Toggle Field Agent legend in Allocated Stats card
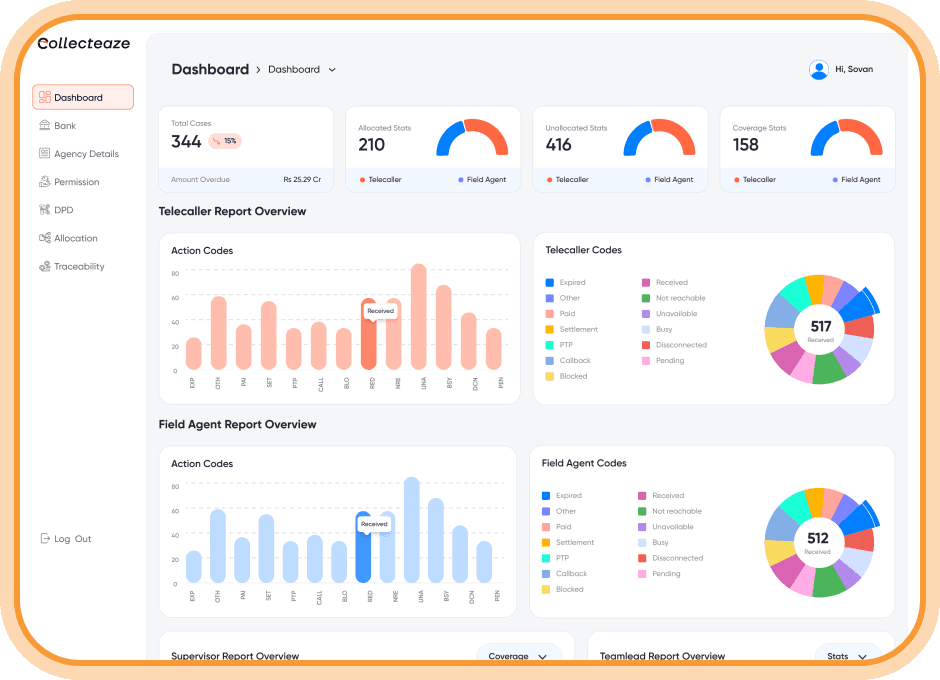This screenshot has height=680, width=940. pyautogui.click(x=482, y=179)
